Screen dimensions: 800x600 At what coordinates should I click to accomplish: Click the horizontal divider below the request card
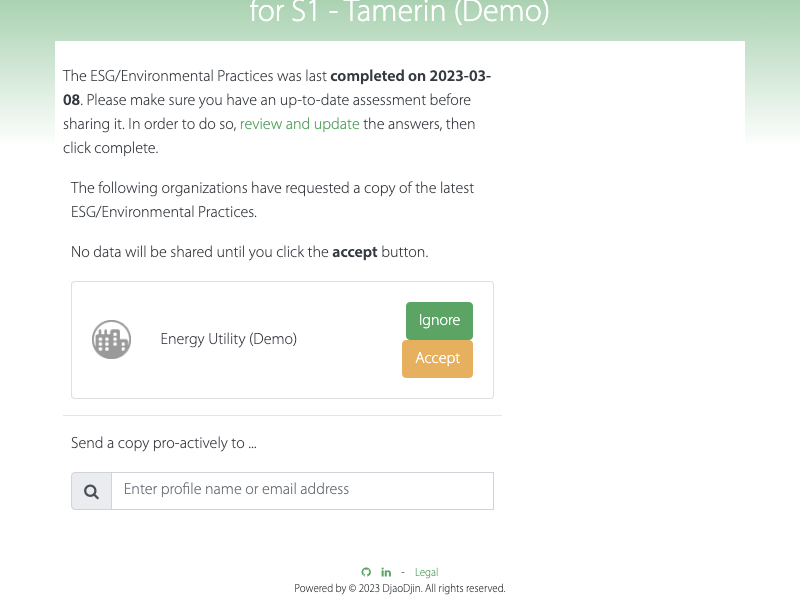pos(282,415)
